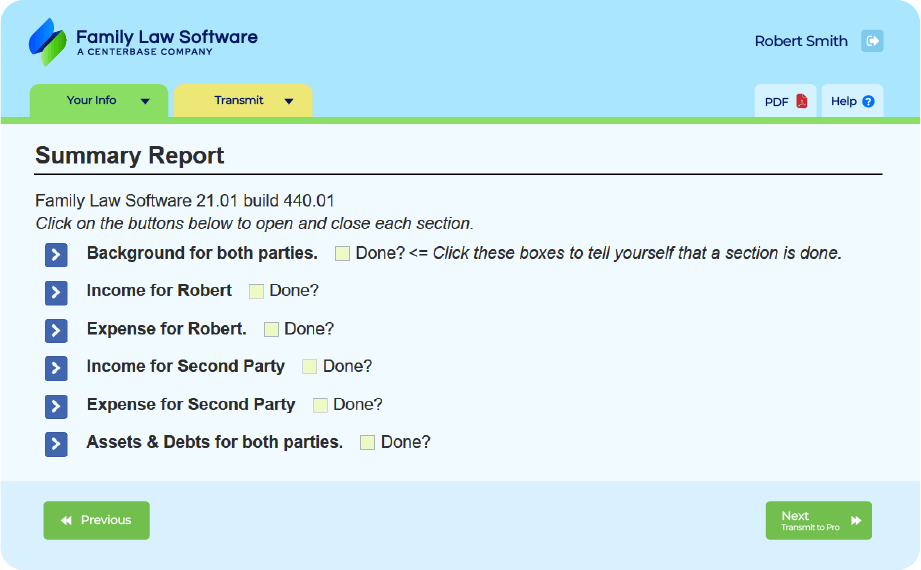Tick Done checkbox for Expense for Robert
The width and height of the screenshot is (921, 570).
click(x=271, y=329)
